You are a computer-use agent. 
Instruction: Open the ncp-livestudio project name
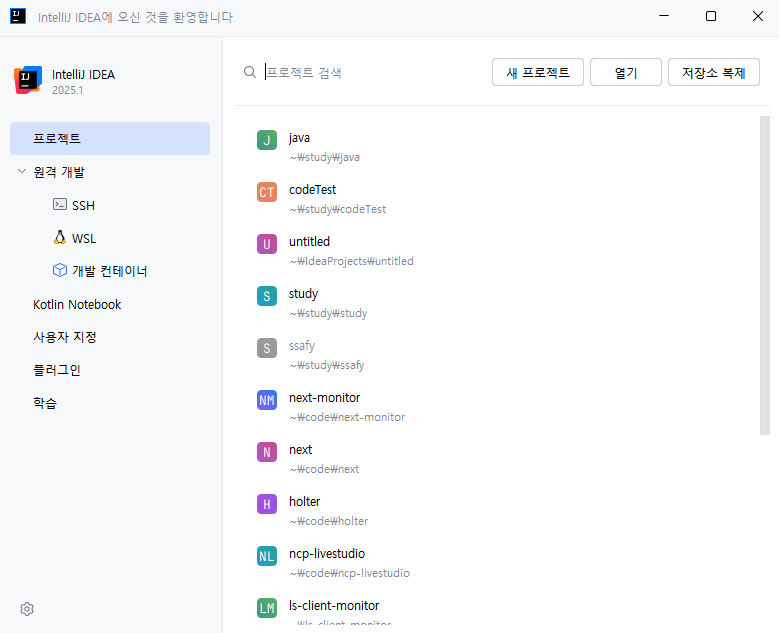tap(327, 554)
